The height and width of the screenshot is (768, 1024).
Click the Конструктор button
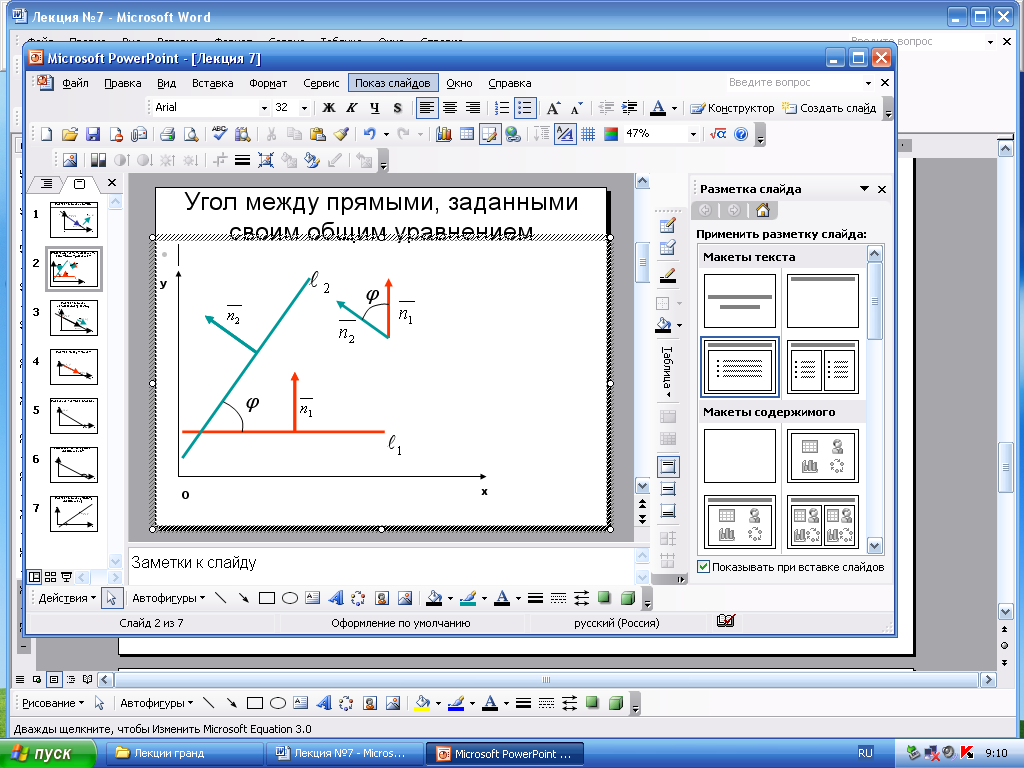[x=732, y=108]
